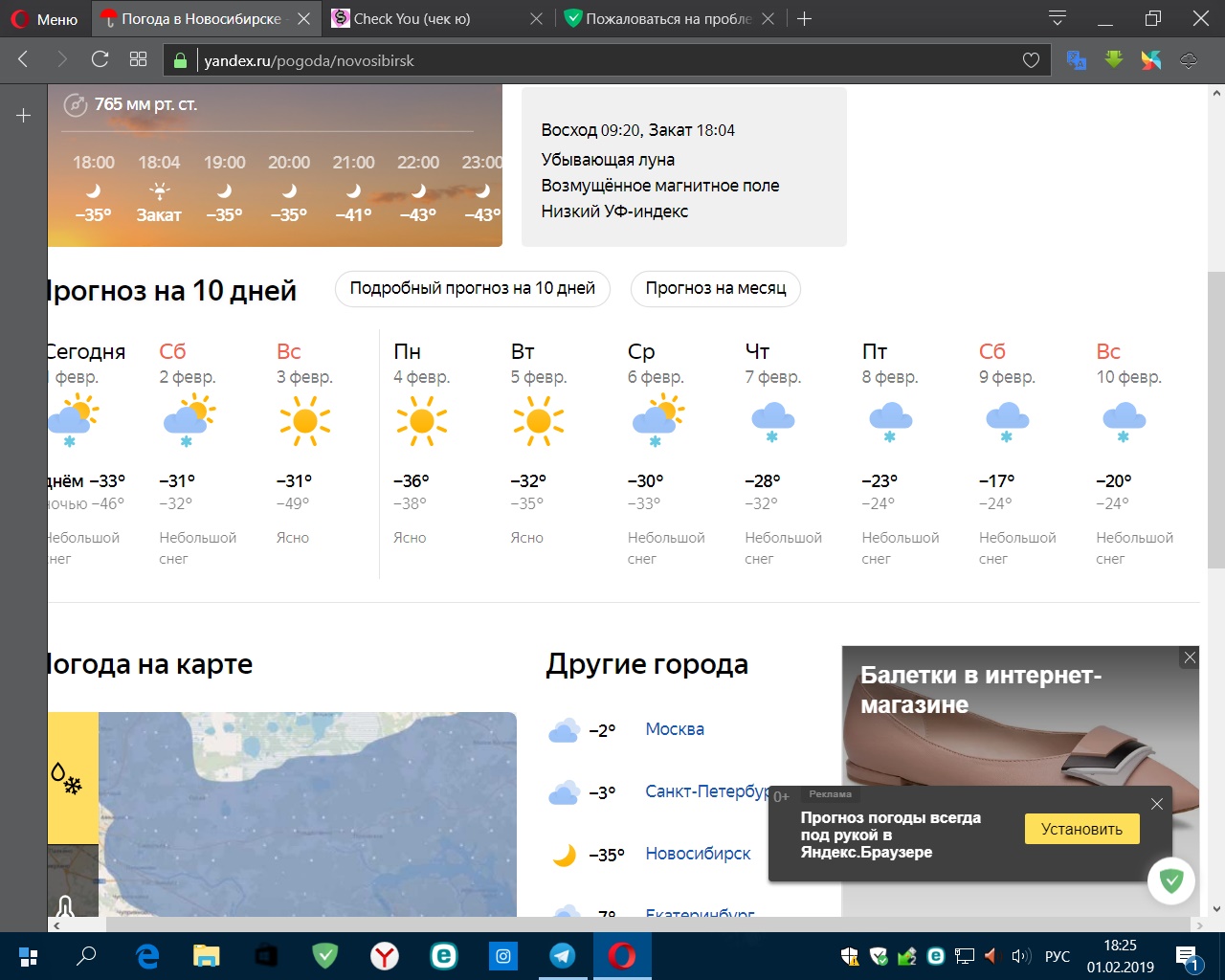Close the Балетки advertisement
1225x980 pixels.
click(x=1190, y=657)
